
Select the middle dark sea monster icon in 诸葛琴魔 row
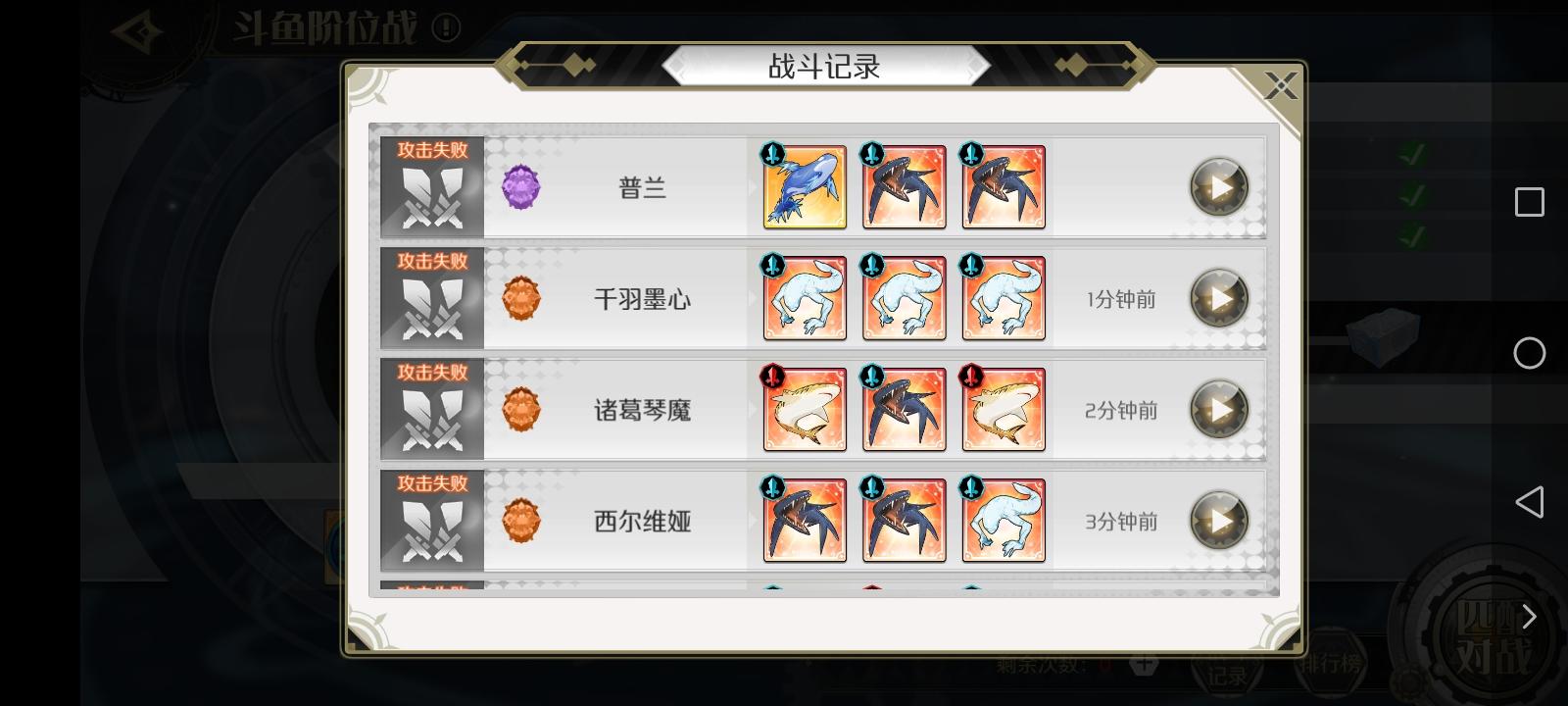[904, 409]
